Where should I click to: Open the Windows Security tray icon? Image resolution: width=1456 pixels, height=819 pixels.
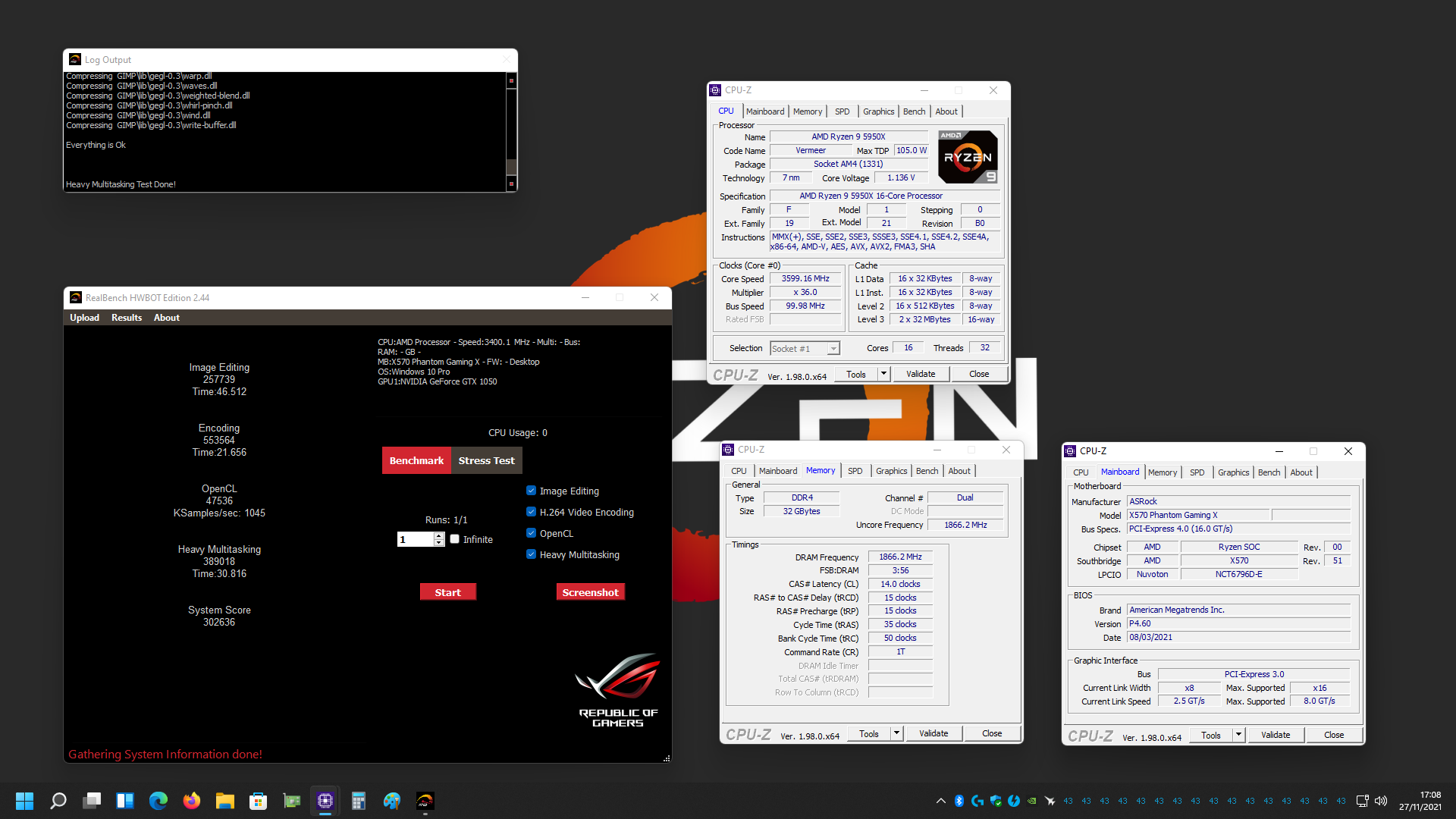tap(996, 801)
